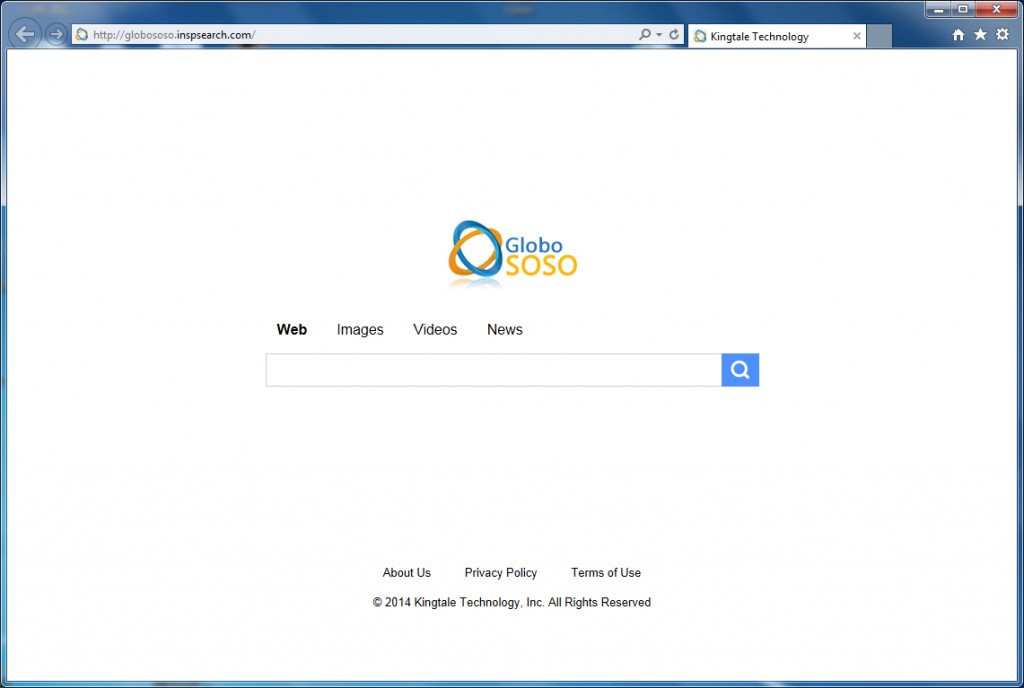Go back with the browser Back arrow

pyautogui.click(x=25, y=34)
